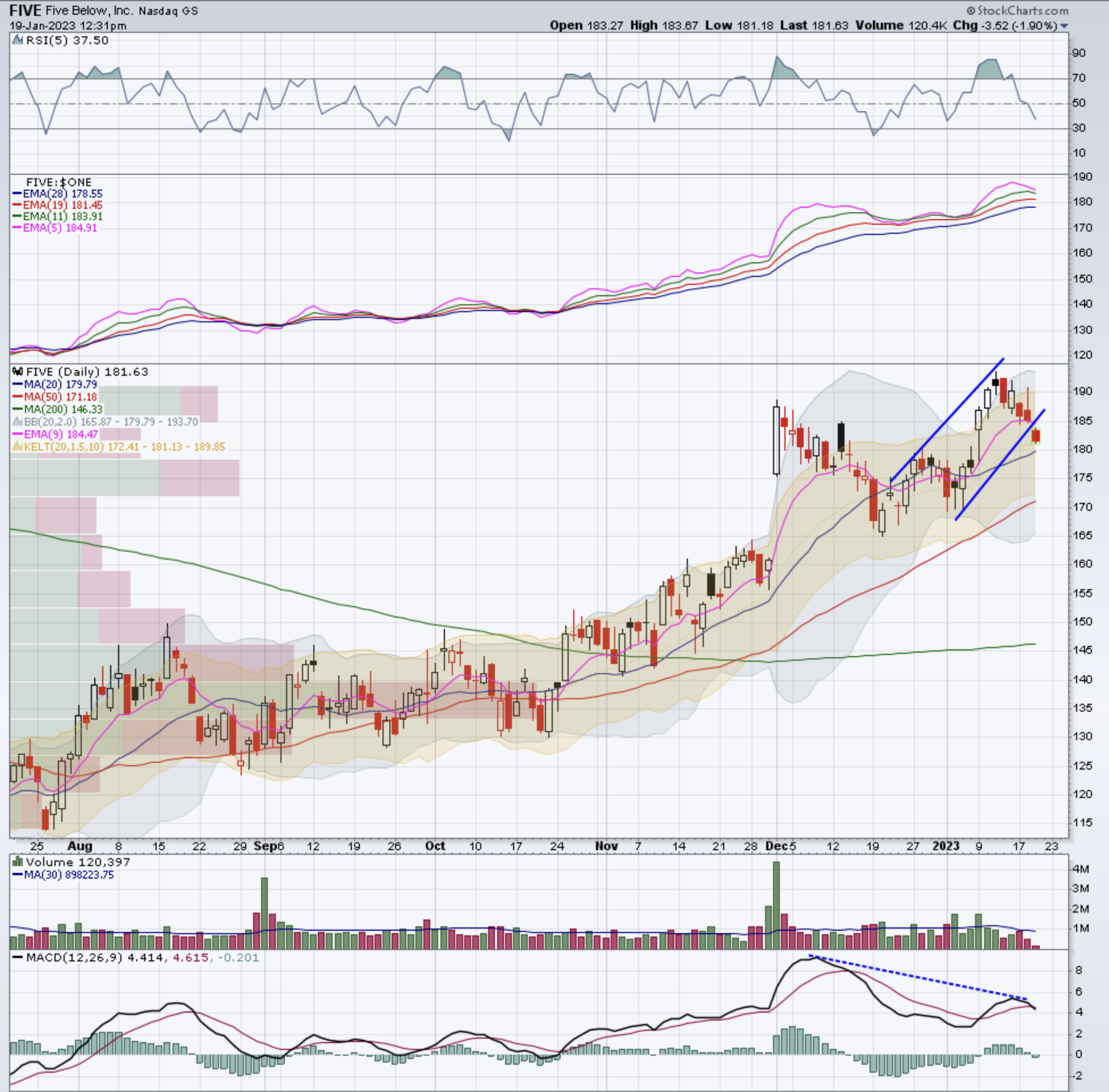
Task: Click the volume bars icon beside Volume 120,397
Action: click(18, 862)
